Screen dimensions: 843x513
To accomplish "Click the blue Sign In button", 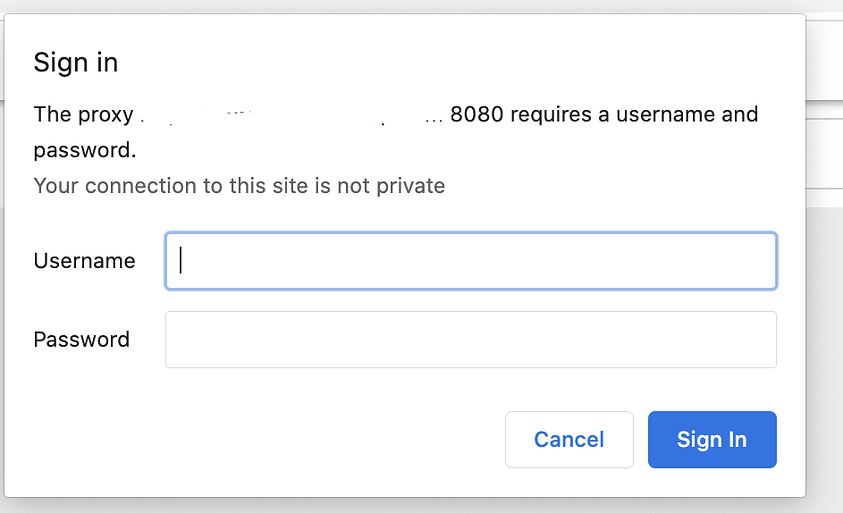I will point(712,440).
